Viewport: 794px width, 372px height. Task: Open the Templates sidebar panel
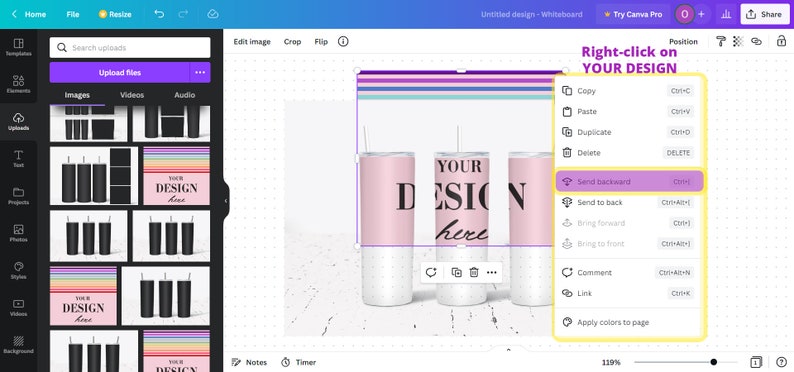tap(18, 47)
